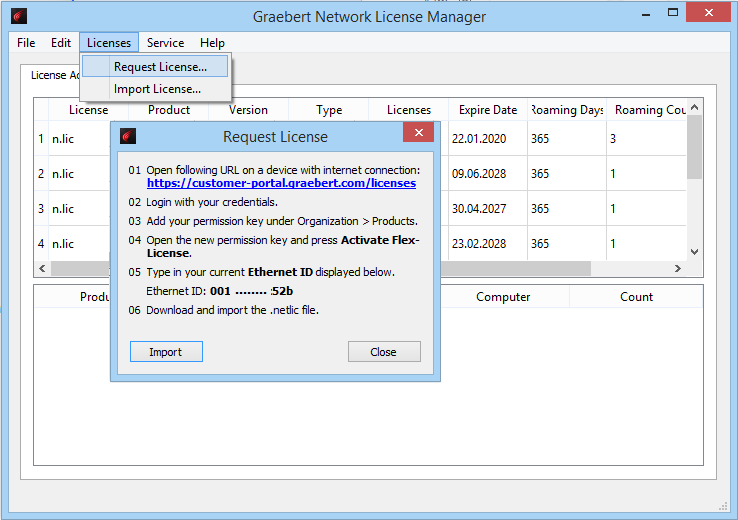
Task: Maximize the License Manager window
Action: (x=673, y=13)
